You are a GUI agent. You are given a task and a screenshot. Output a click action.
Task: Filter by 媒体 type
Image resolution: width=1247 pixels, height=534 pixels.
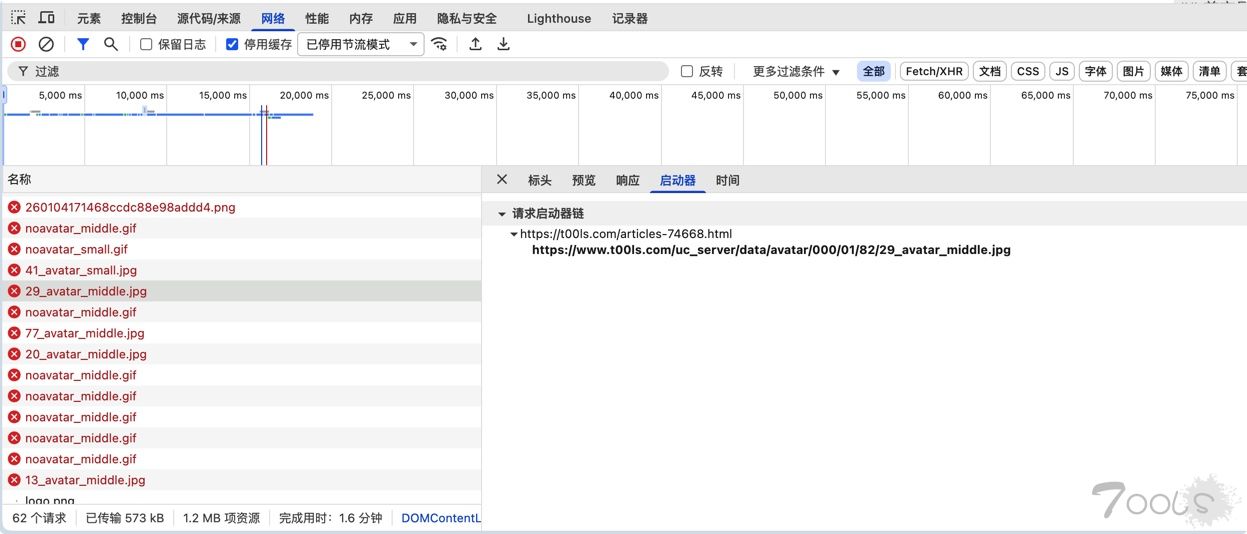[1170, 71]
